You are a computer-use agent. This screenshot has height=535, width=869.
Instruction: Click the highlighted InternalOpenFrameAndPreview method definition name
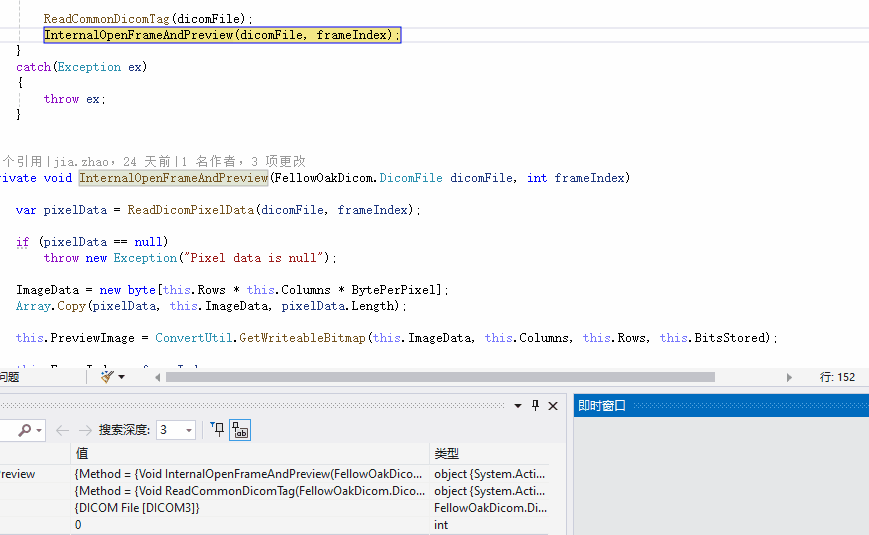point(173,177)
